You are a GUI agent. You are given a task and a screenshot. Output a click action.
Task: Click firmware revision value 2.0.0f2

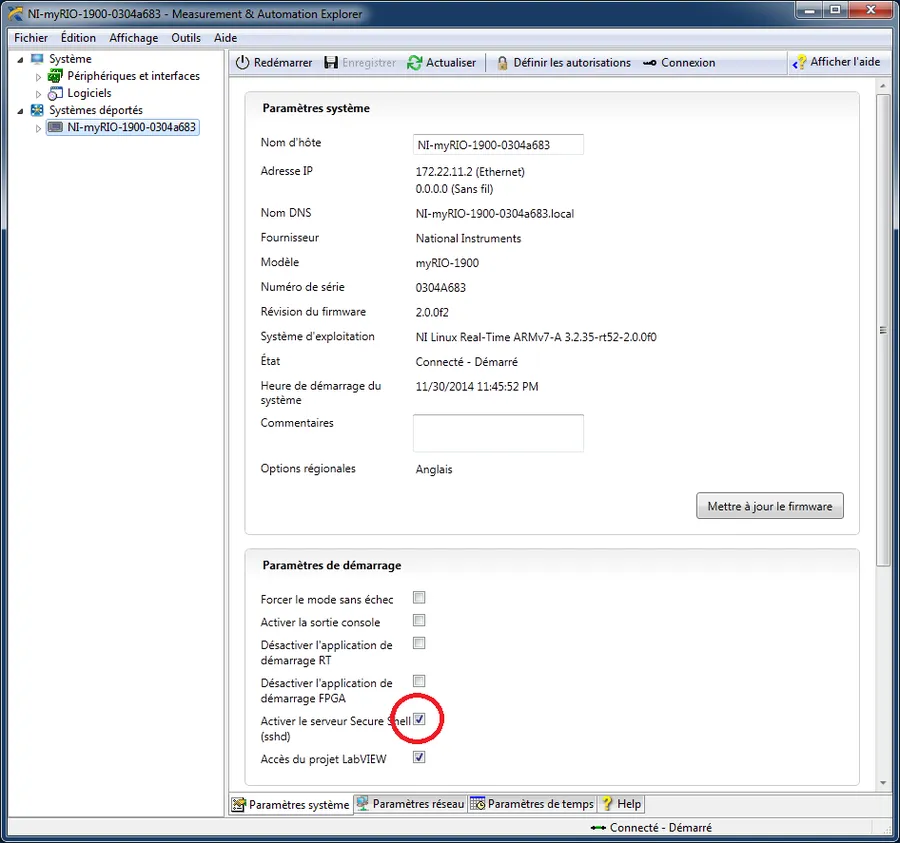point(432,312)
